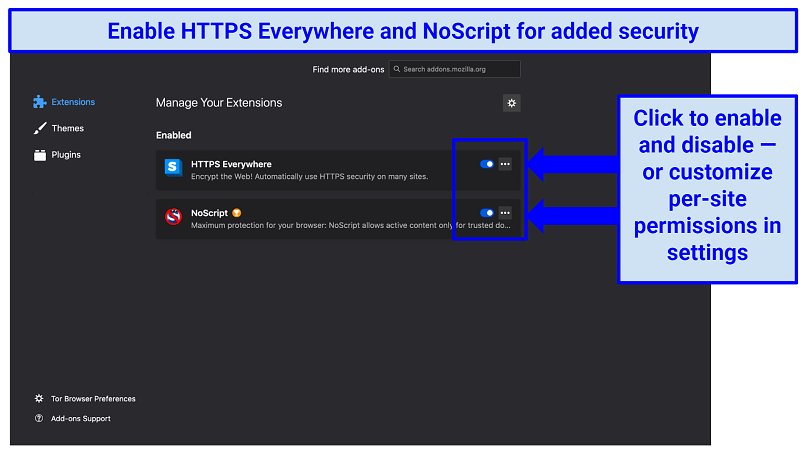Screen dimensions: 806x453
Task: Click the HTTPS Everywhere extension icon
Action: tap(173, 168)
